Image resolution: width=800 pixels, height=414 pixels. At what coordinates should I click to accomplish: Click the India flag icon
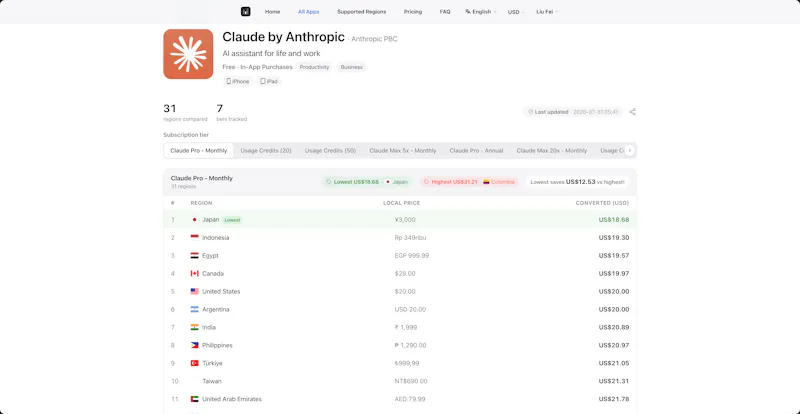pos(194,327)
